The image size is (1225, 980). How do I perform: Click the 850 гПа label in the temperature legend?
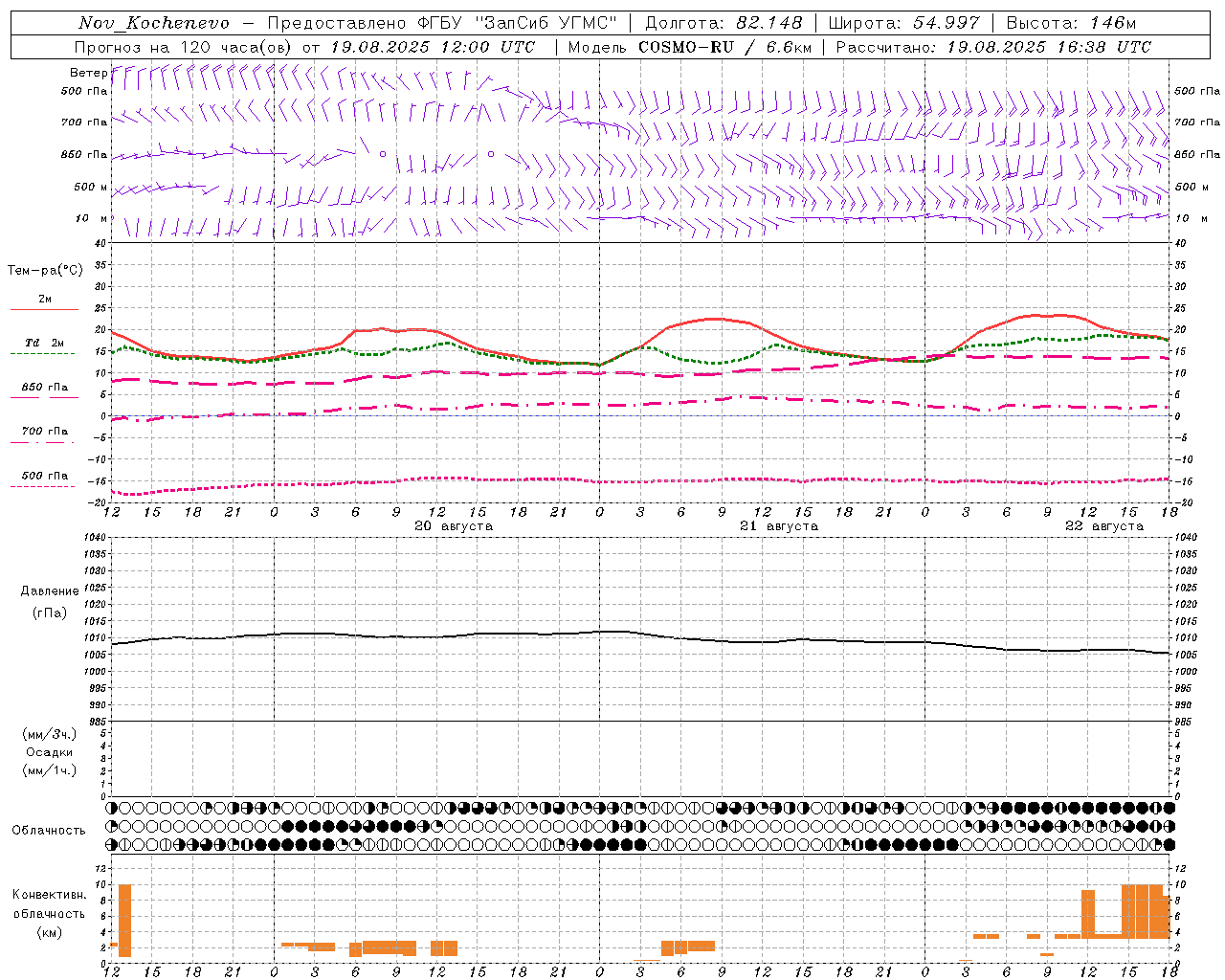click(45, 388)
